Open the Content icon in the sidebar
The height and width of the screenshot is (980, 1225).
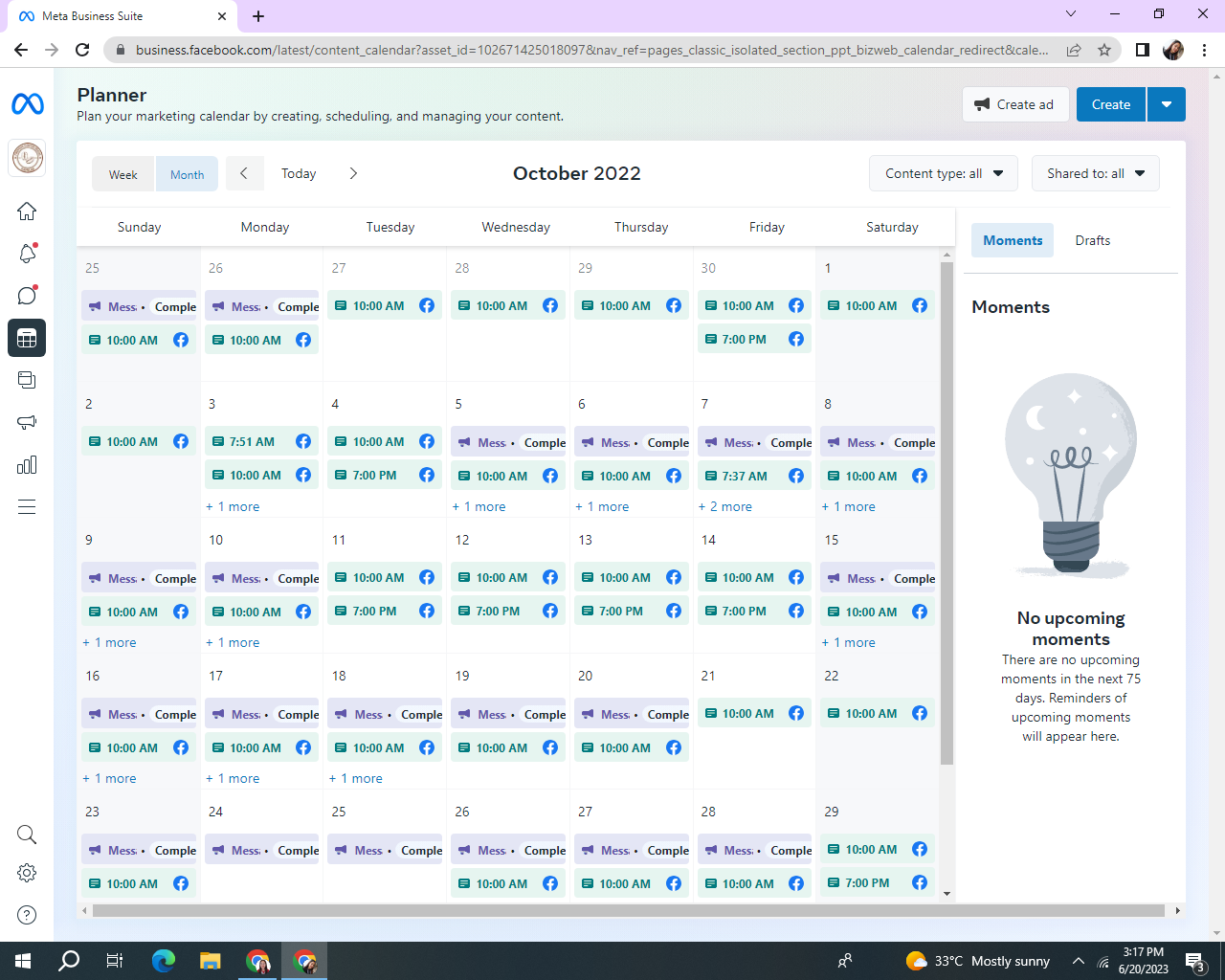coord(27,380)
